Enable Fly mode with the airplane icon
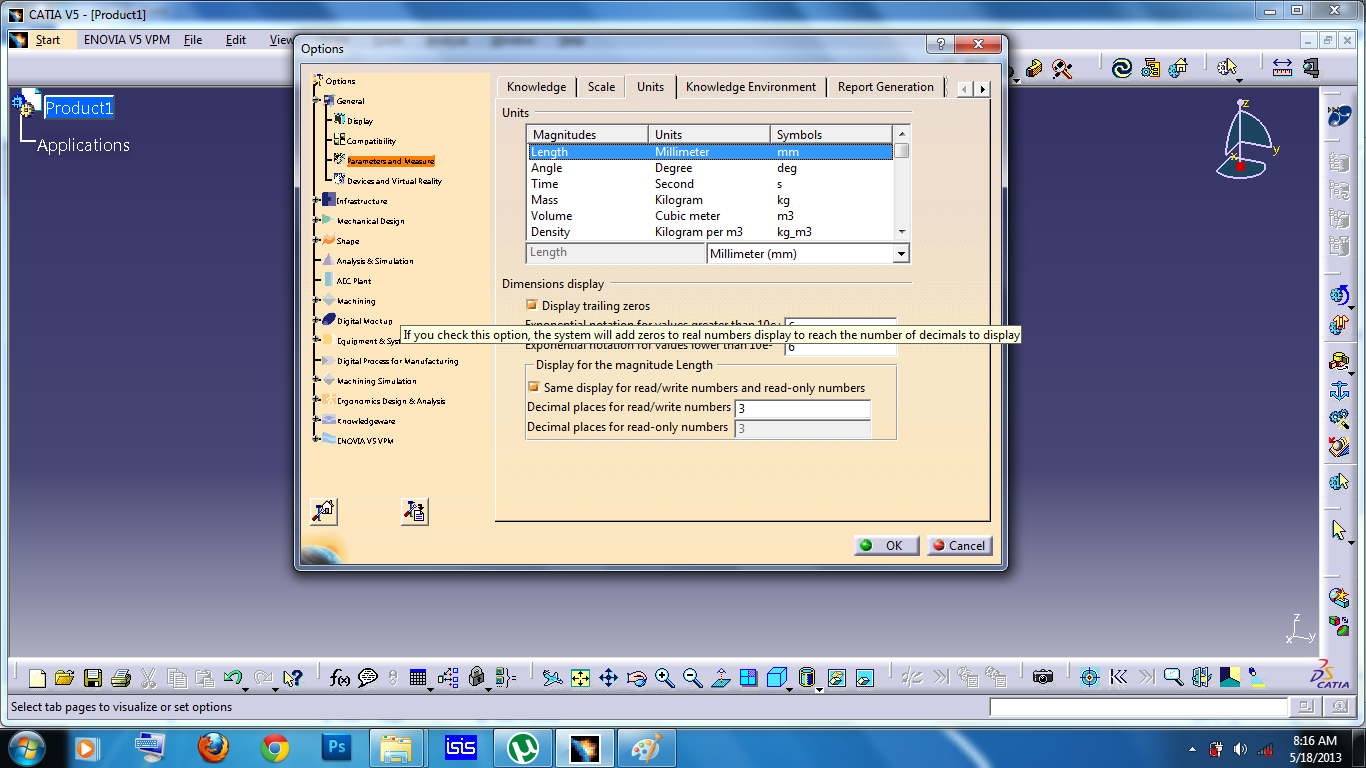1366x768 pixels. [x=552, y=677]
